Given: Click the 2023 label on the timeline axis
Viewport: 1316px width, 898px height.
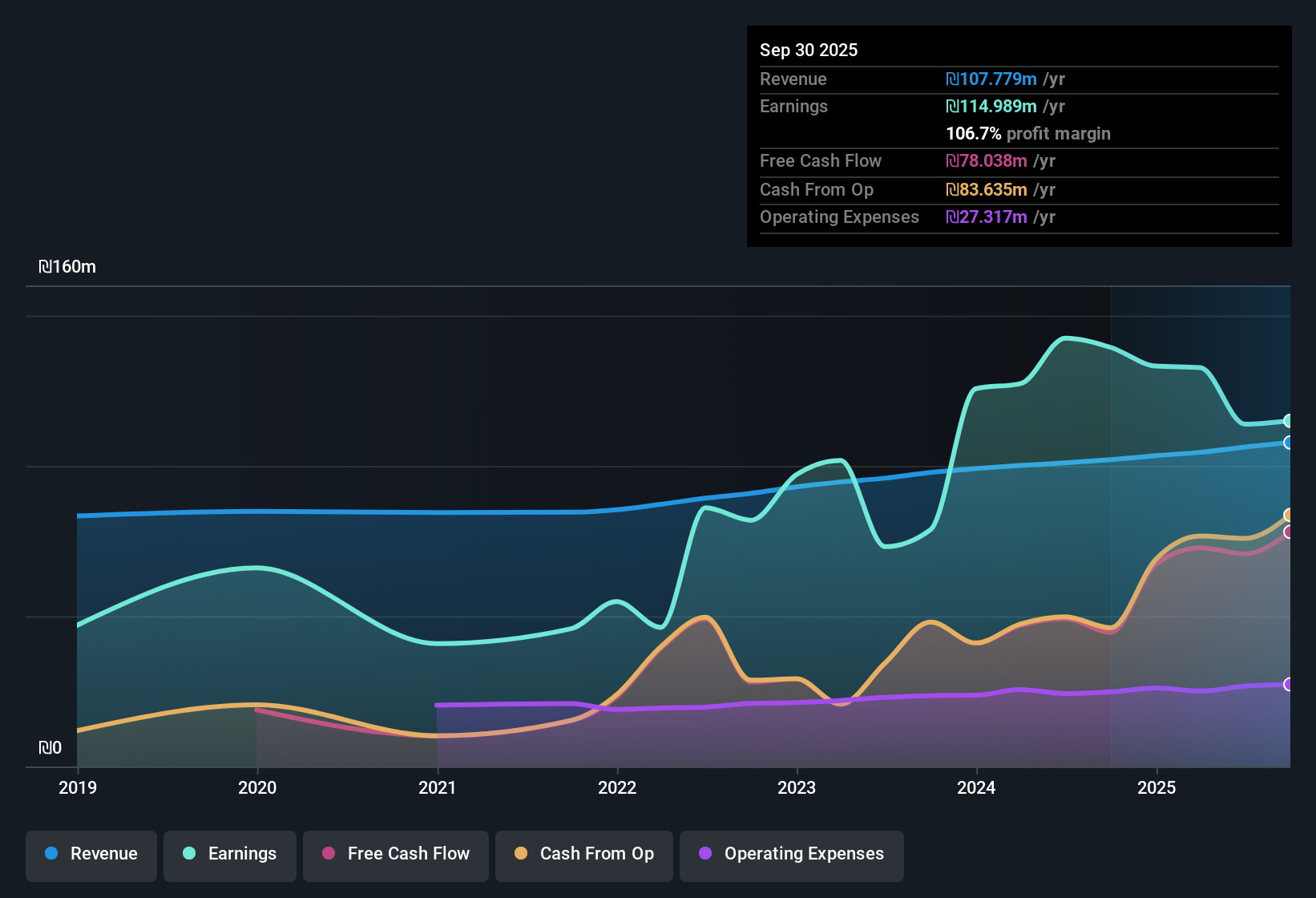Looking at the screenshot, I should point(797,788).
